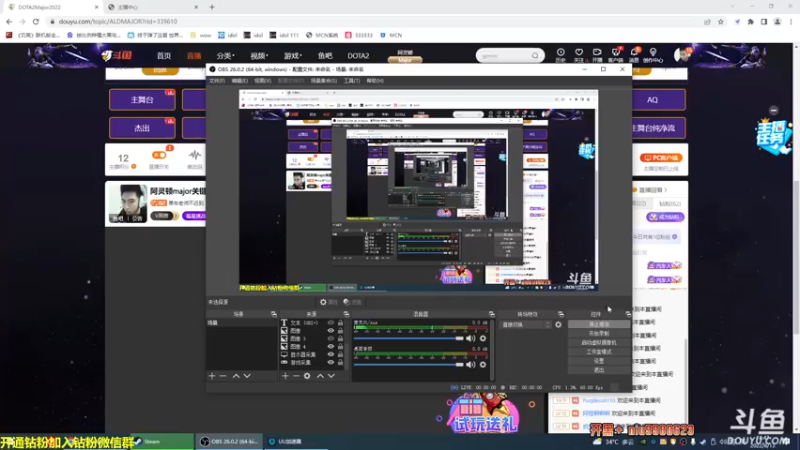
Task: Open OBS 设置 settings button
Action: point(598,361)
